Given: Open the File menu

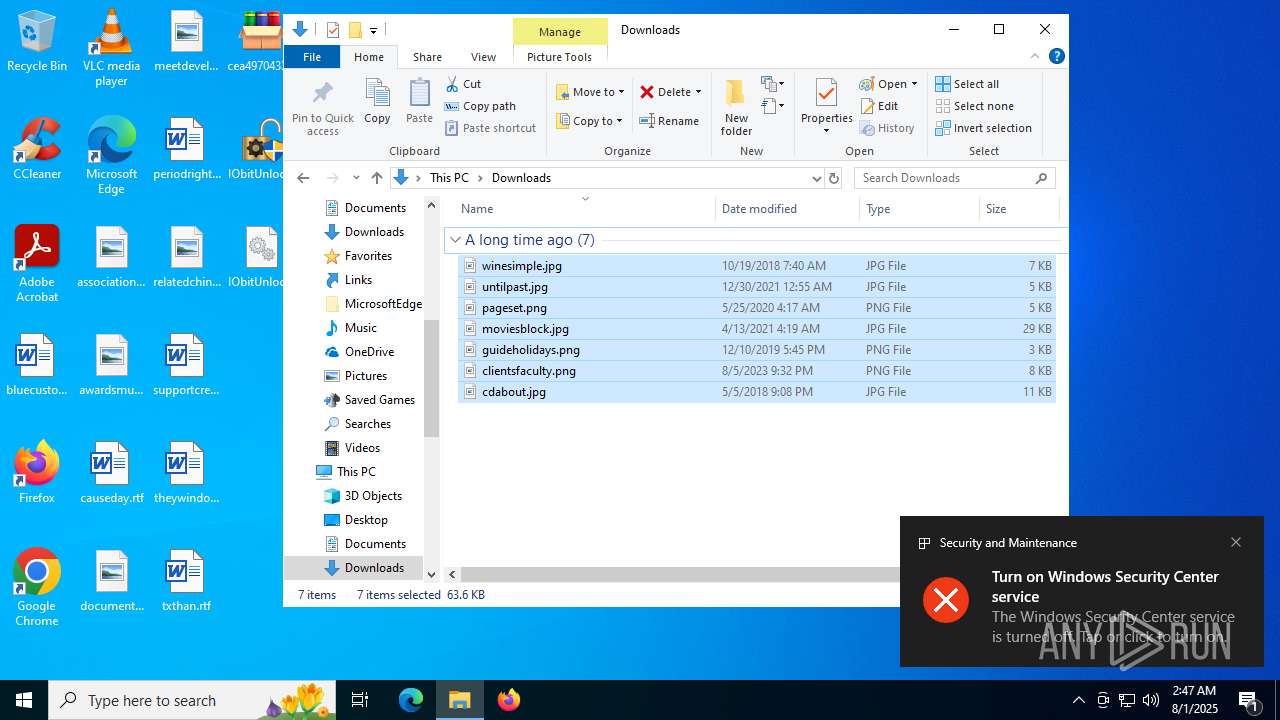Looking at the screenshot, I should (312, 57).
